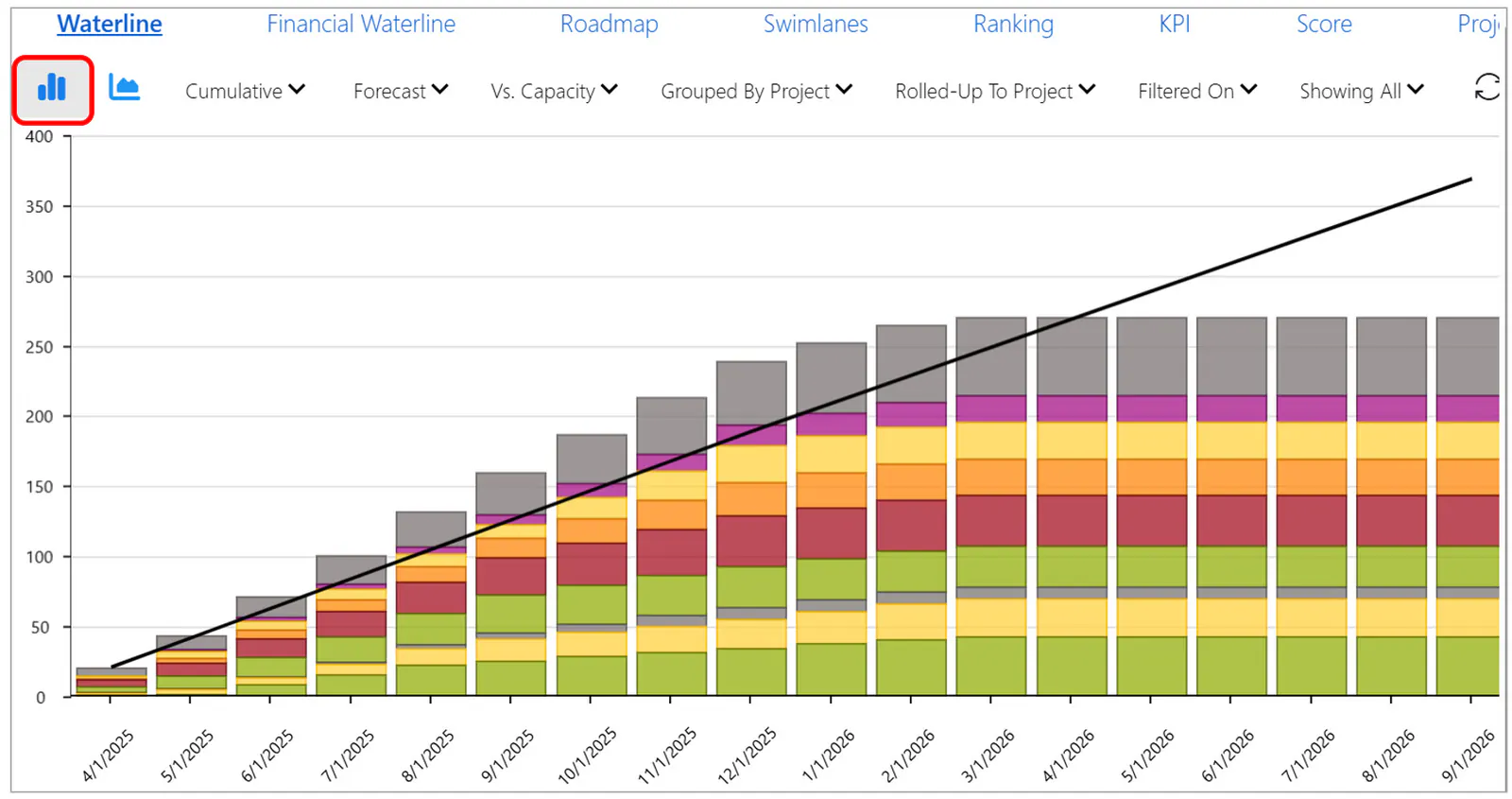The height and width of the screenshot is (799, 1512).
Task: Open the Filtered On dropdown
Action: [1197, 91]
